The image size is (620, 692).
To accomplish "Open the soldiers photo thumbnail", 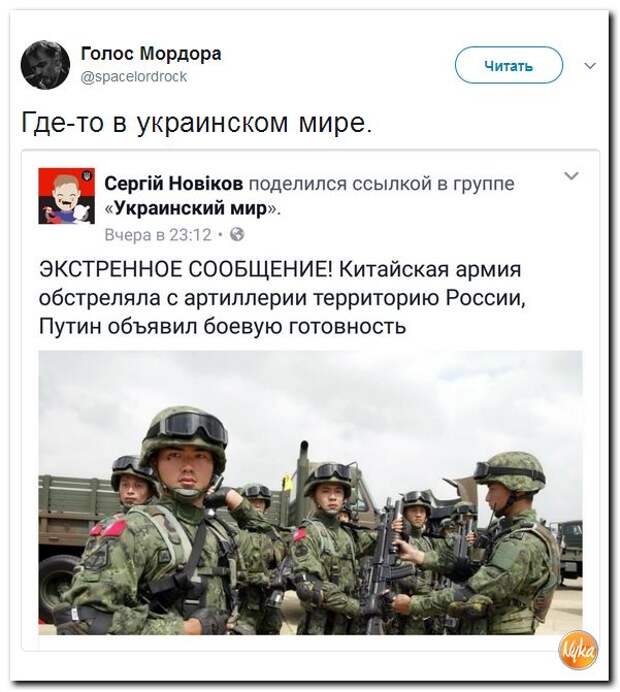I will tap(310, 493).
